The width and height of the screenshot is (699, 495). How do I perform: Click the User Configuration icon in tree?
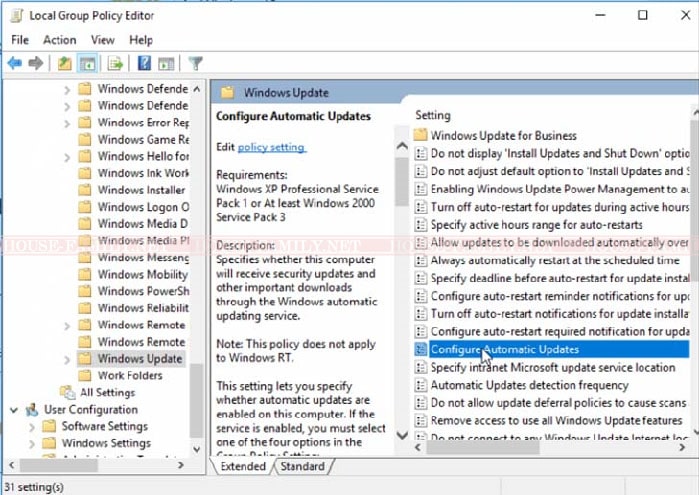32,409
